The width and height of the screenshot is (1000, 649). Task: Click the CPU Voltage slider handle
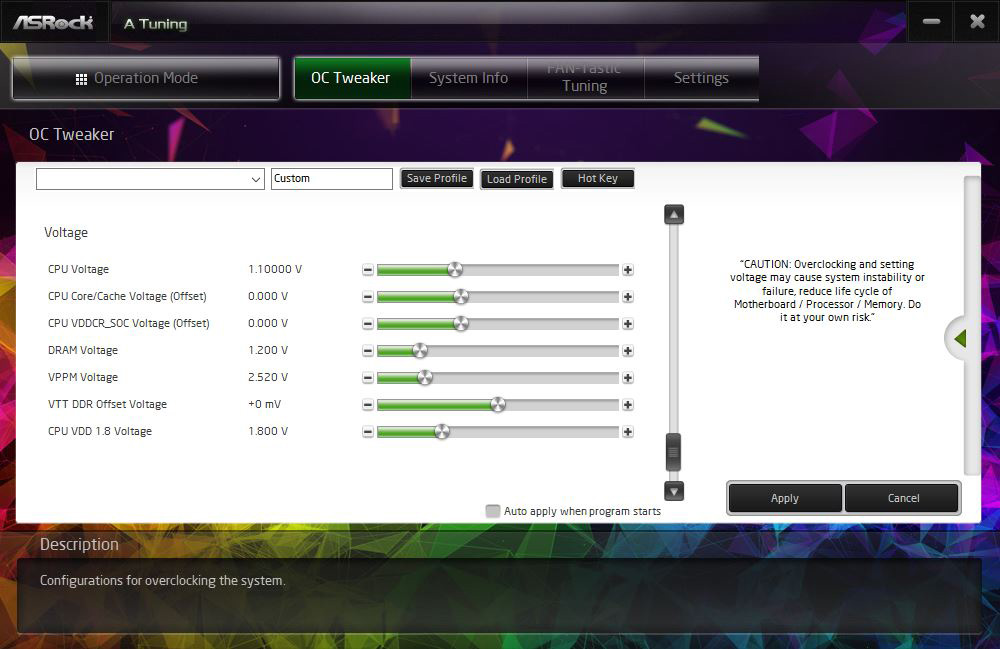point(455,270)
